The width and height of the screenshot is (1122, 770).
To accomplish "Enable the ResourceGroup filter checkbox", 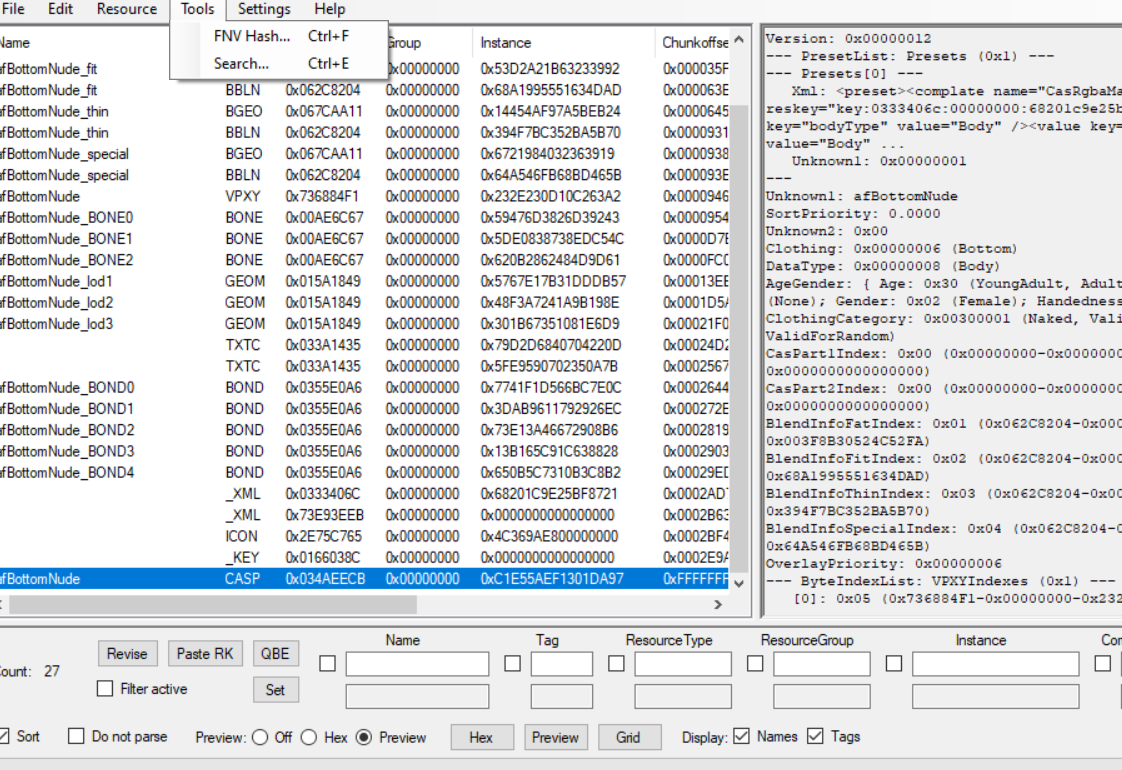I will point(755,664).
